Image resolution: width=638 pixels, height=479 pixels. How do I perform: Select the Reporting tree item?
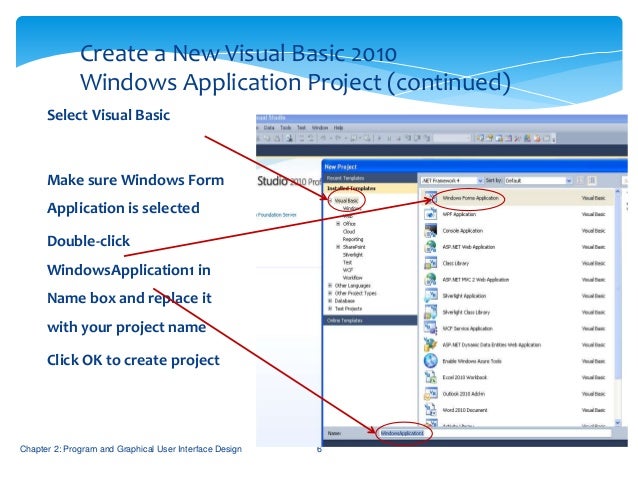(353, 239)
